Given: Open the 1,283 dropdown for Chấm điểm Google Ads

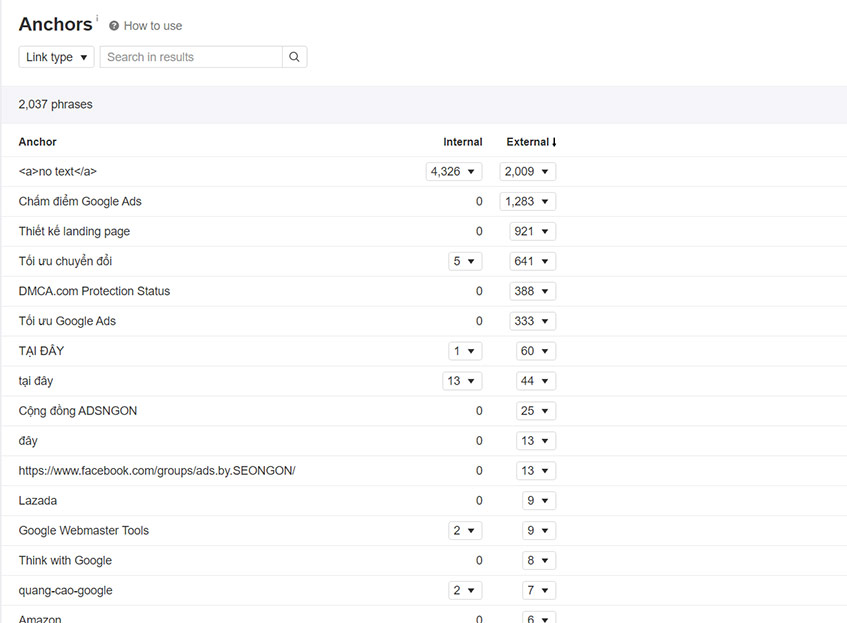Looking at the screenshot, I should click(527, 202).
